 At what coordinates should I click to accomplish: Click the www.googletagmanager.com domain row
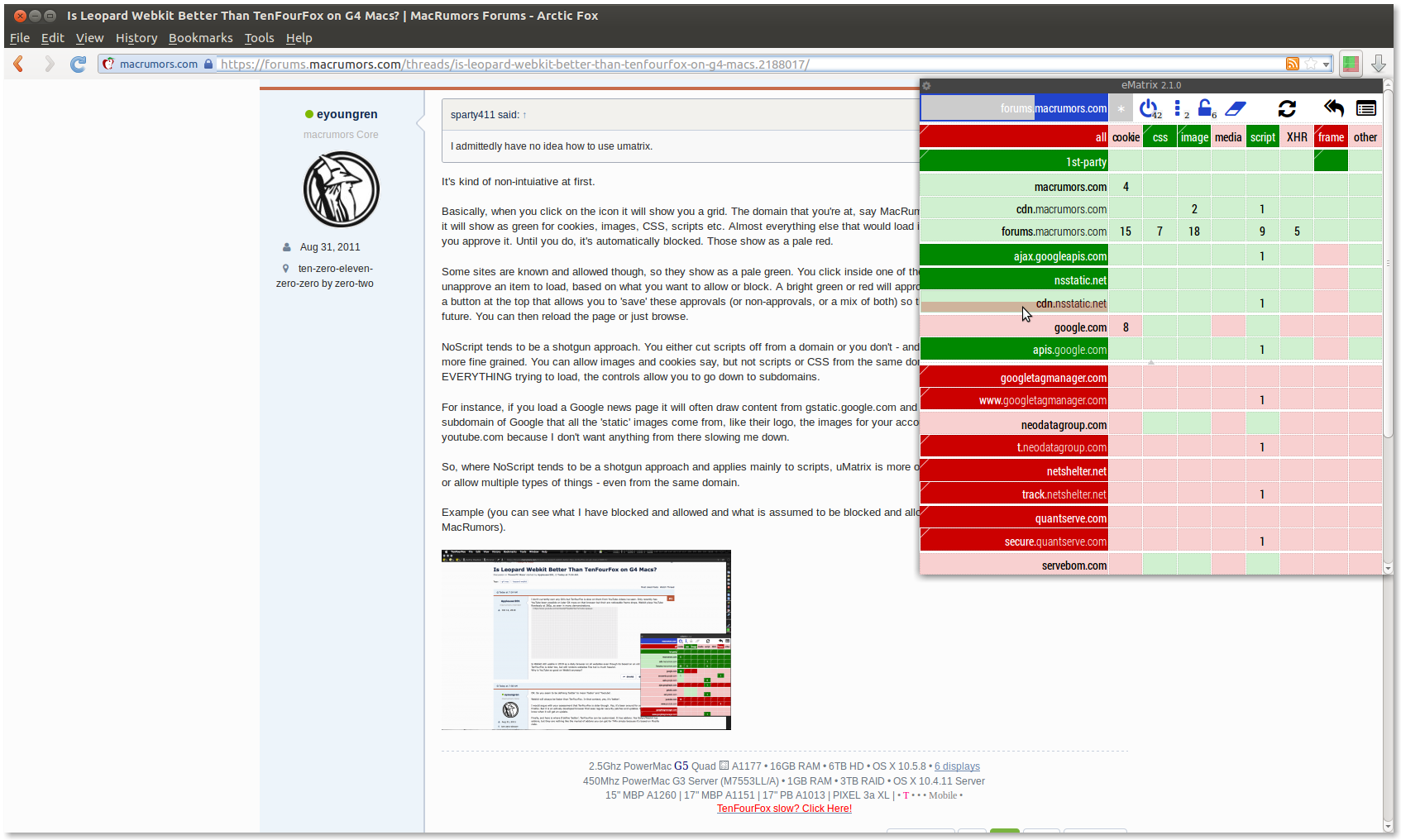pos(1014,400)
